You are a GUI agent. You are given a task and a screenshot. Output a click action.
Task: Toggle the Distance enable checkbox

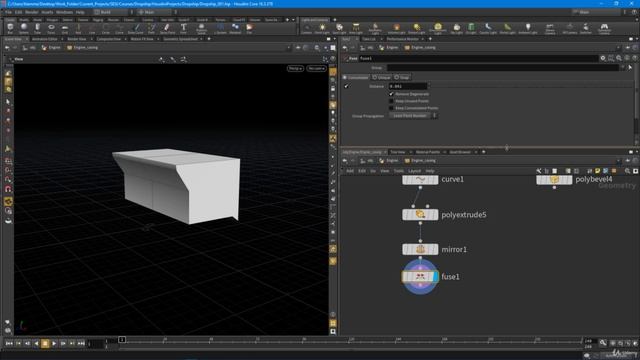click(347, 86)
